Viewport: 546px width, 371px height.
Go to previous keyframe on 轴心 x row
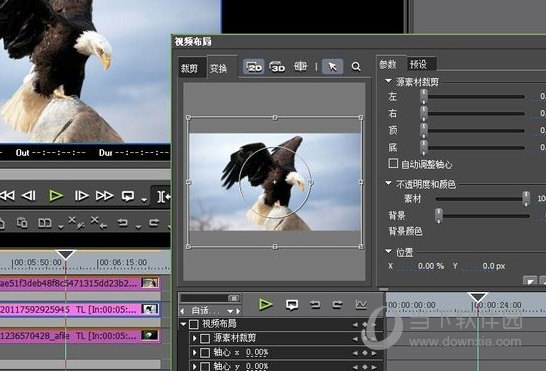(355, 353)
